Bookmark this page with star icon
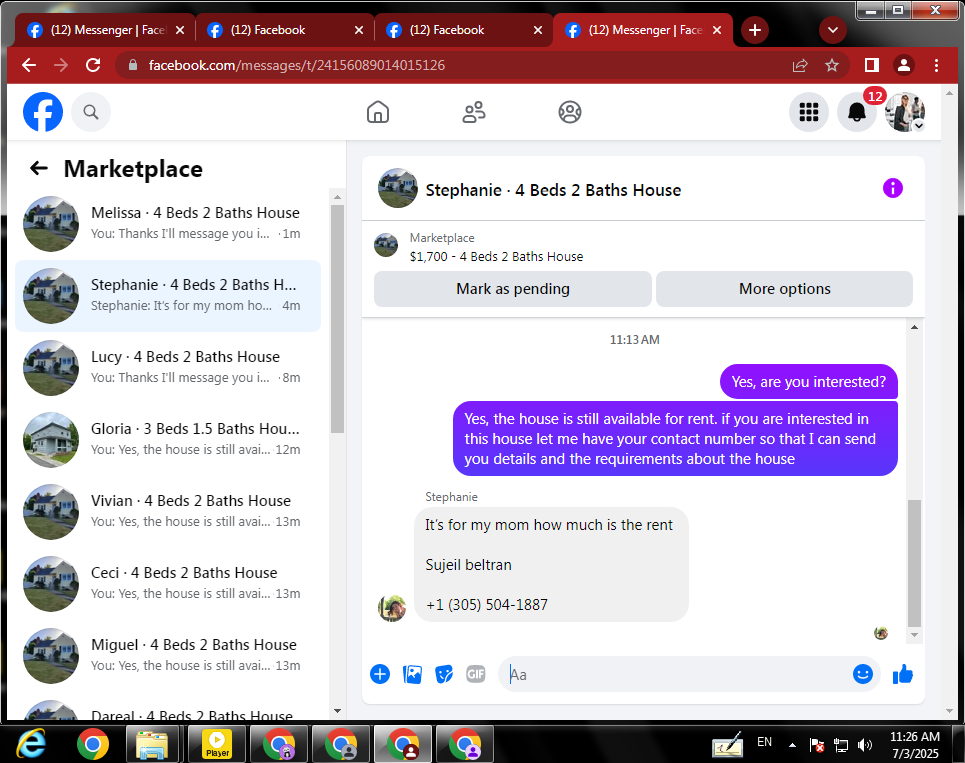Viewport: 965px width, 763px height. 832,65
